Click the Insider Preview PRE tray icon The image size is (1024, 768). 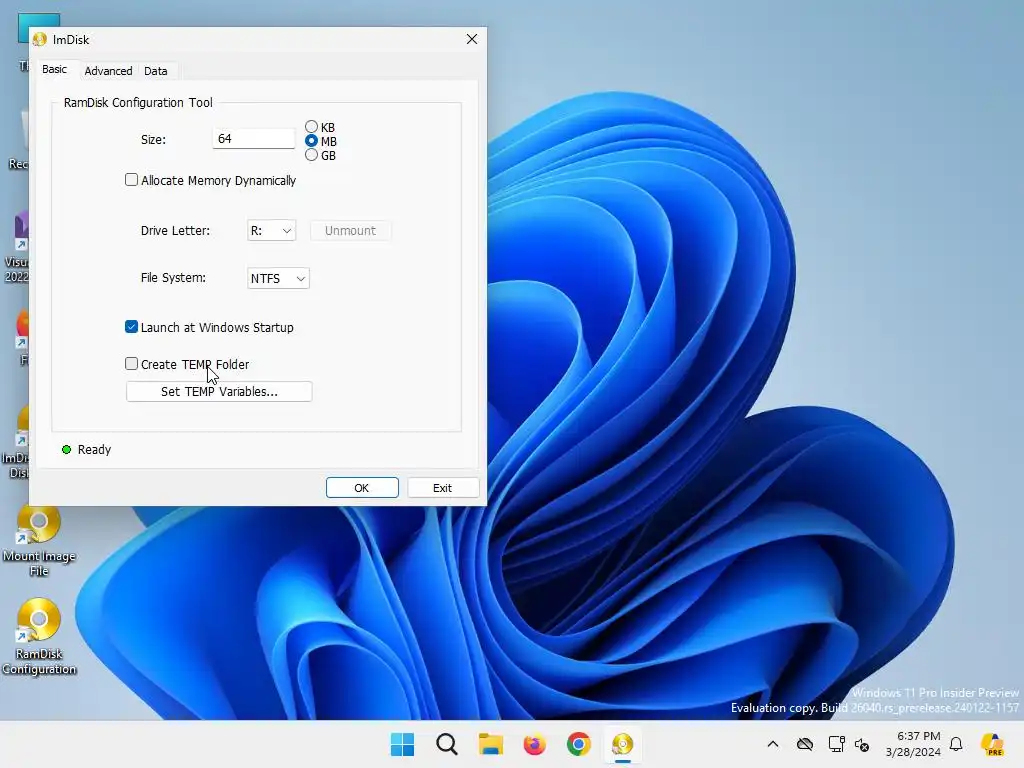992,744
